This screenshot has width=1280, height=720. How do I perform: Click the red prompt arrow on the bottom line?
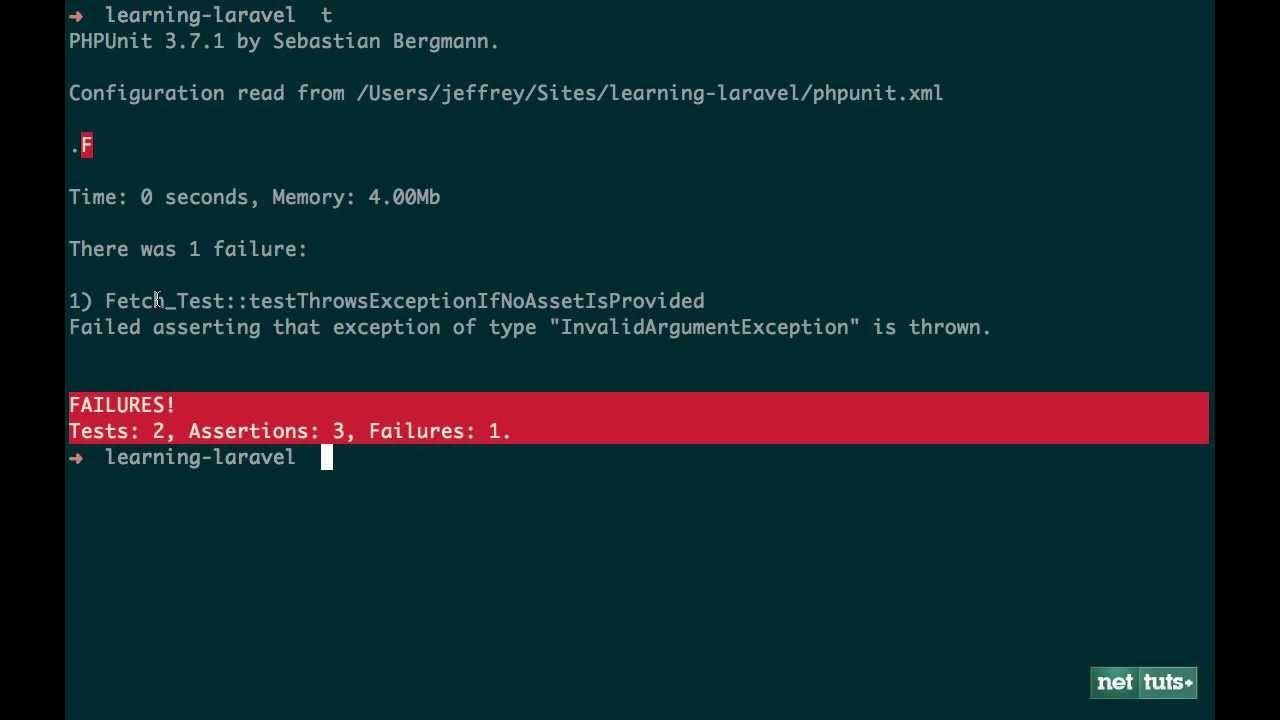[76, 457]
